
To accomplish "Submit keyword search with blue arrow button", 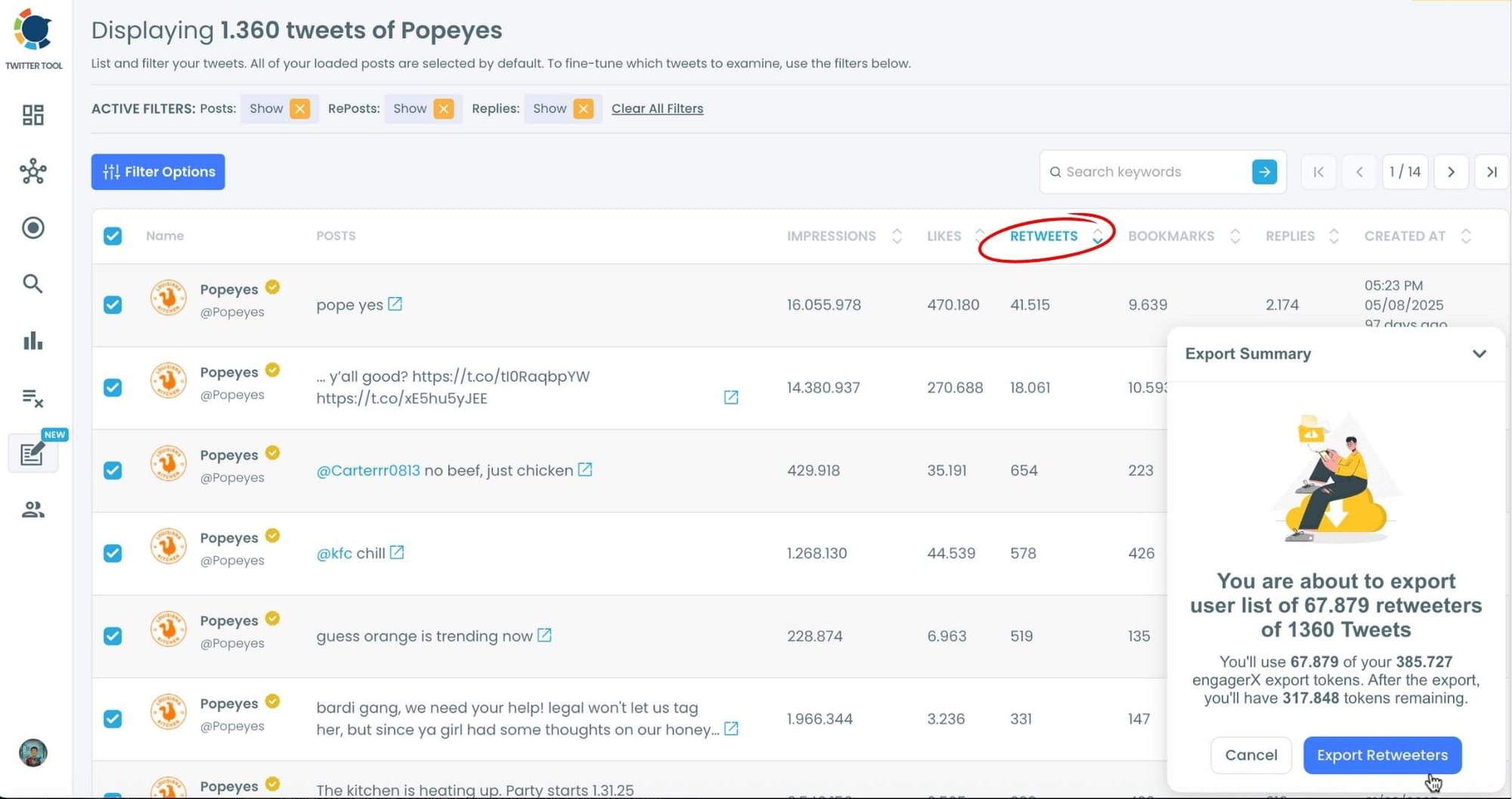I will pos(1264,172).
